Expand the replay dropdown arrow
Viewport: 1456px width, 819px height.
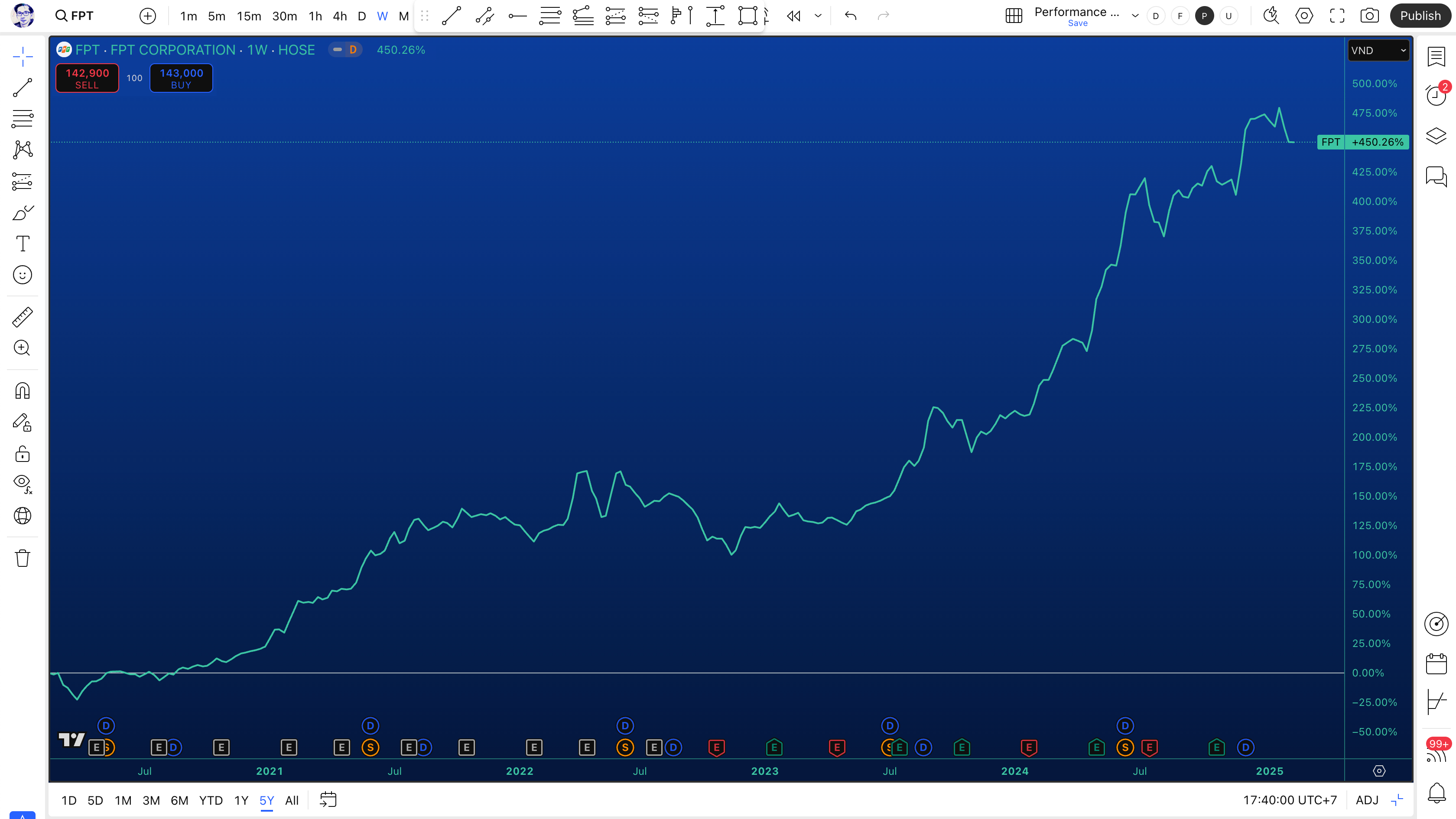point(818,16)
